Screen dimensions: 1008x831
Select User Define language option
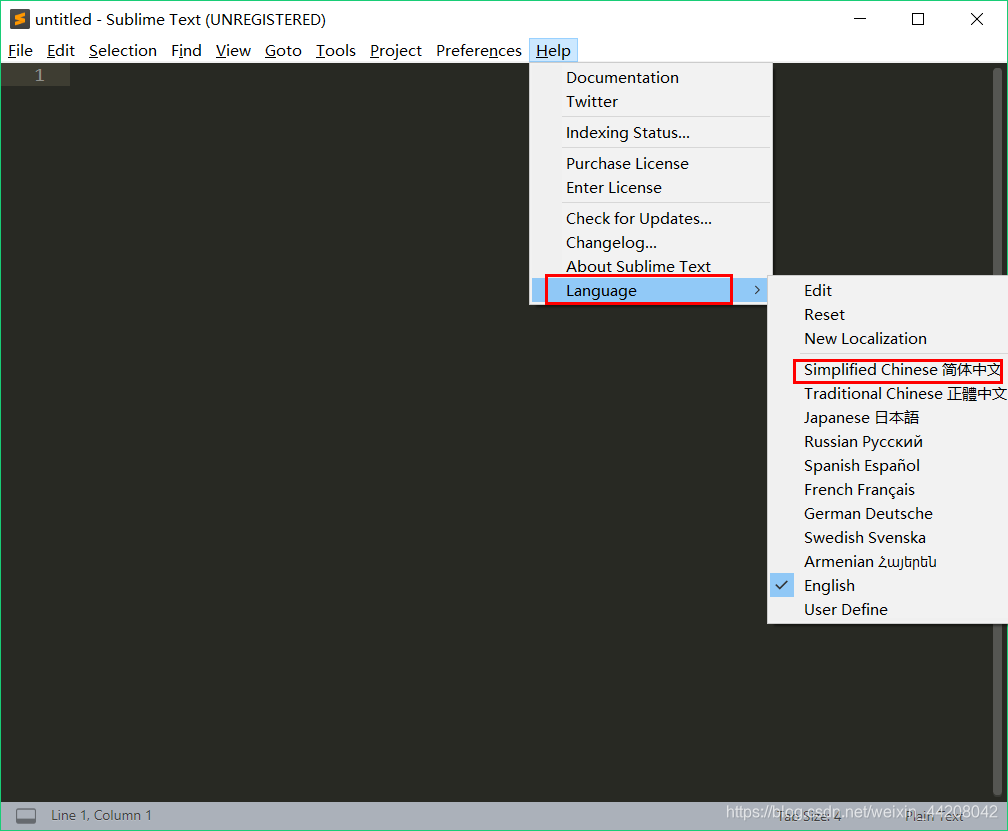point(888,609)
